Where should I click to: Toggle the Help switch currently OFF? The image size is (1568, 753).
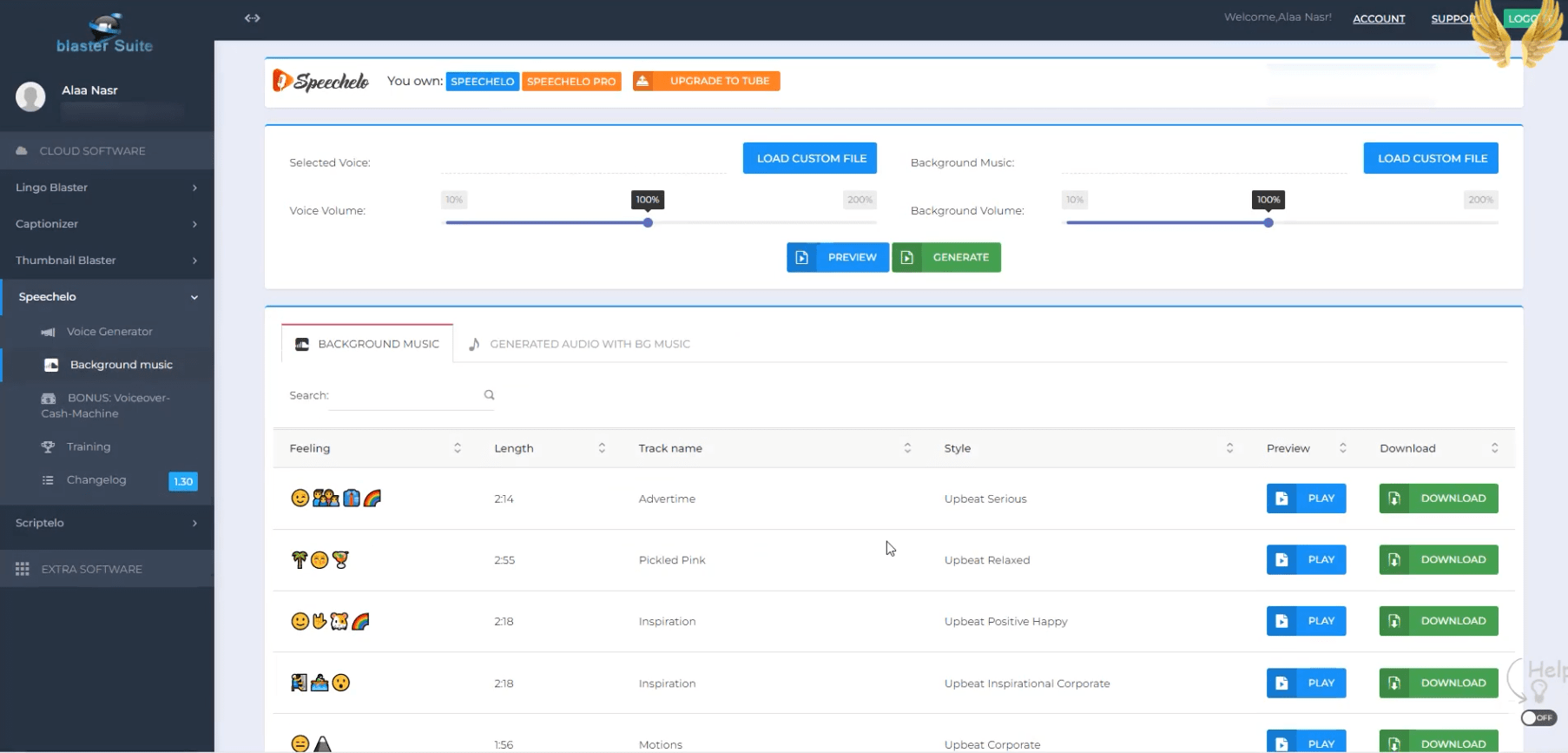(x=1538, y=717)
